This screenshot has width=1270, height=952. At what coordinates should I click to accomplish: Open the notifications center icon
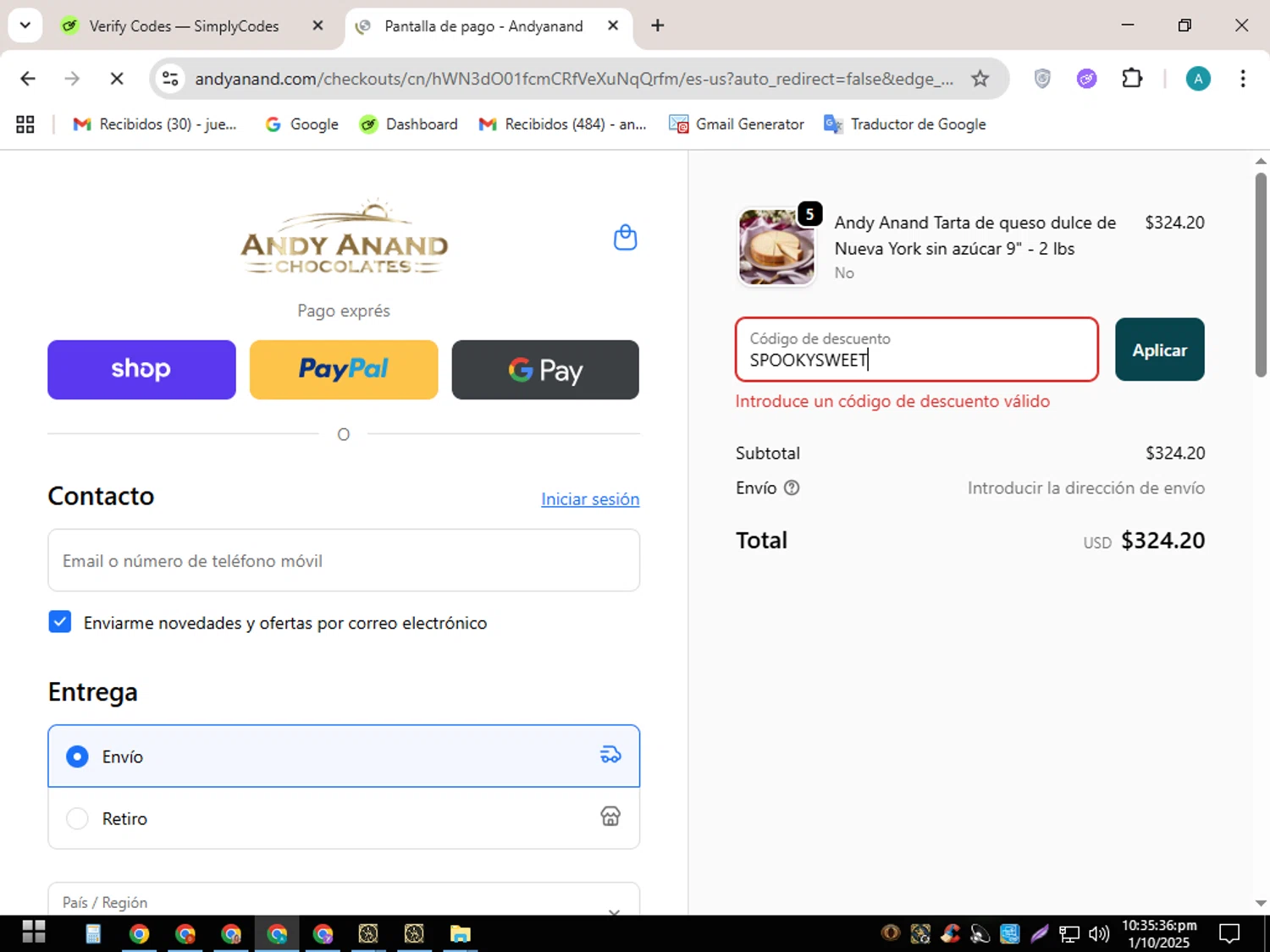(x=1229, y=933)
